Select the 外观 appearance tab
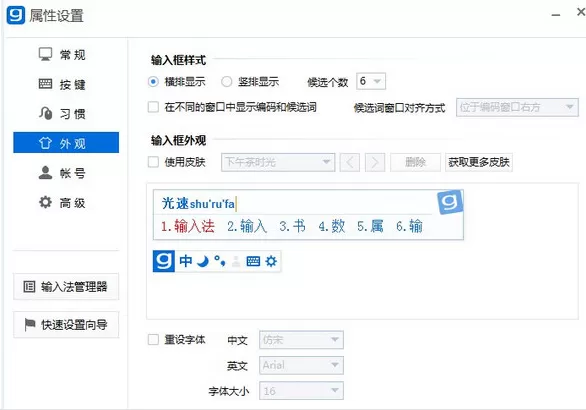This screenshot has width=586, height=410. point(66,142)
